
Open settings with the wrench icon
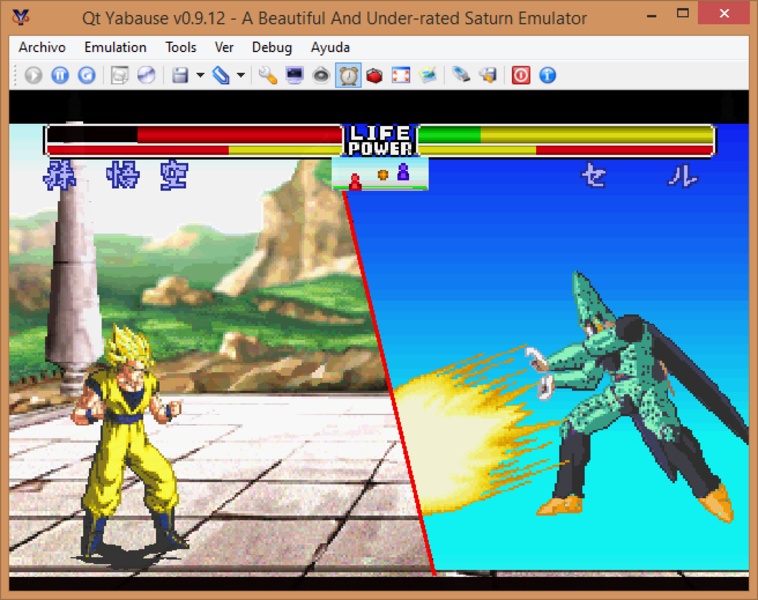point(268,75)
